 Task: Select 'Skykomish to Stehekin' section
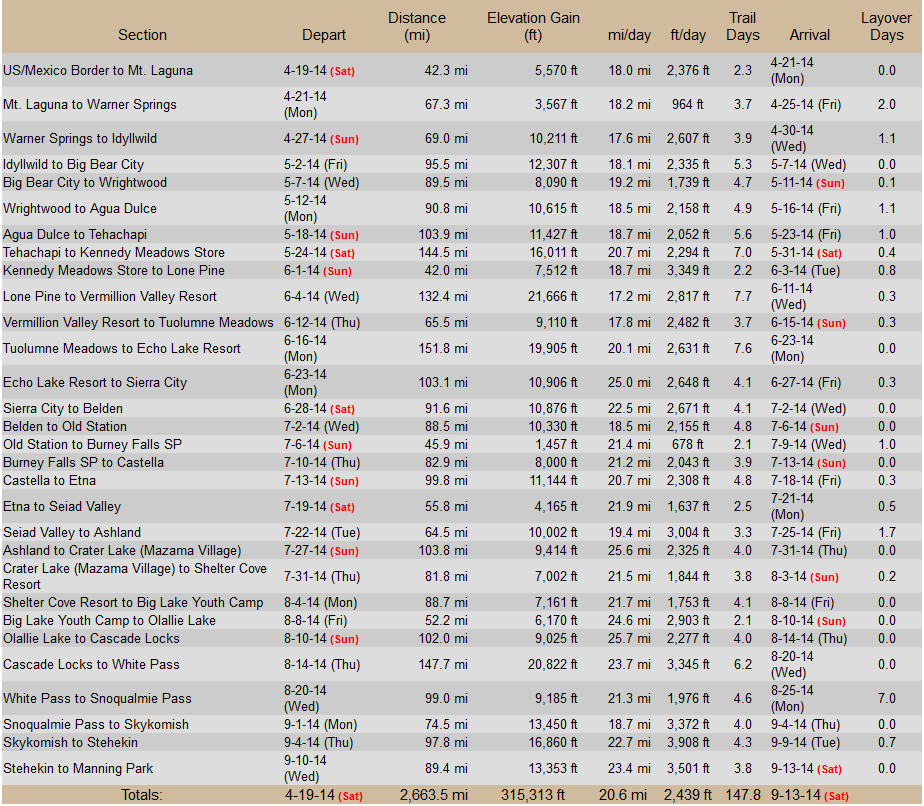(x=70, y=743)
